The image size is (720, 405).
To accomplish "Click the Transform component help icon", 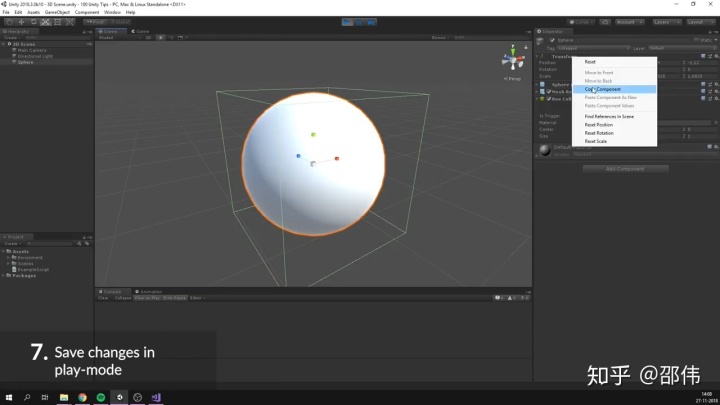I will pyautogui.click(x=703, y=56).
